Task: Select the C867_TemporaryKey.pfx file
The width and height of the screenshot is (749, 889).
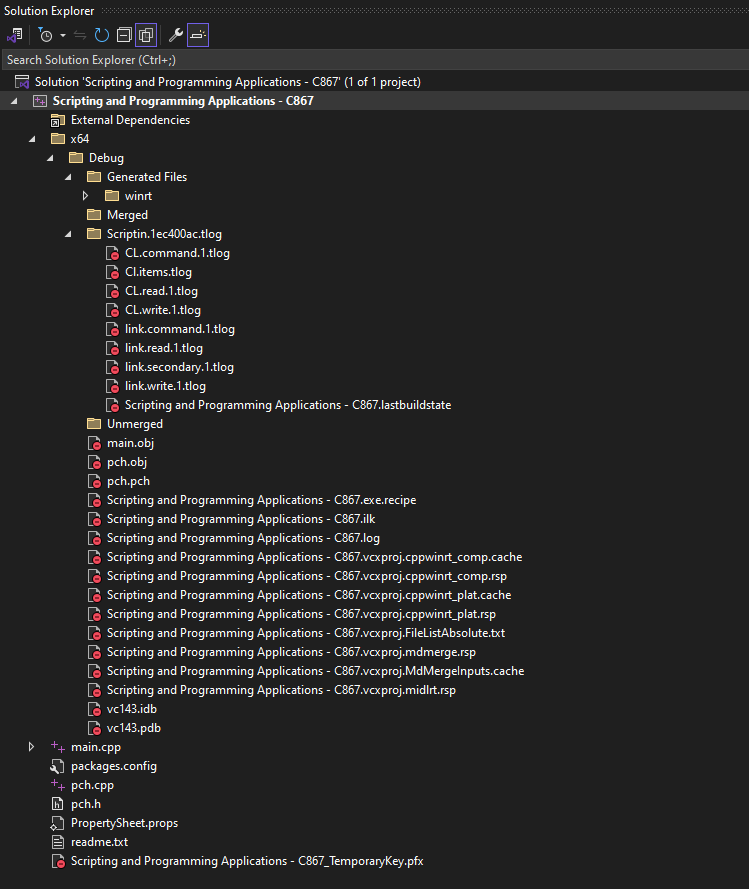Action: coord(247,861)
